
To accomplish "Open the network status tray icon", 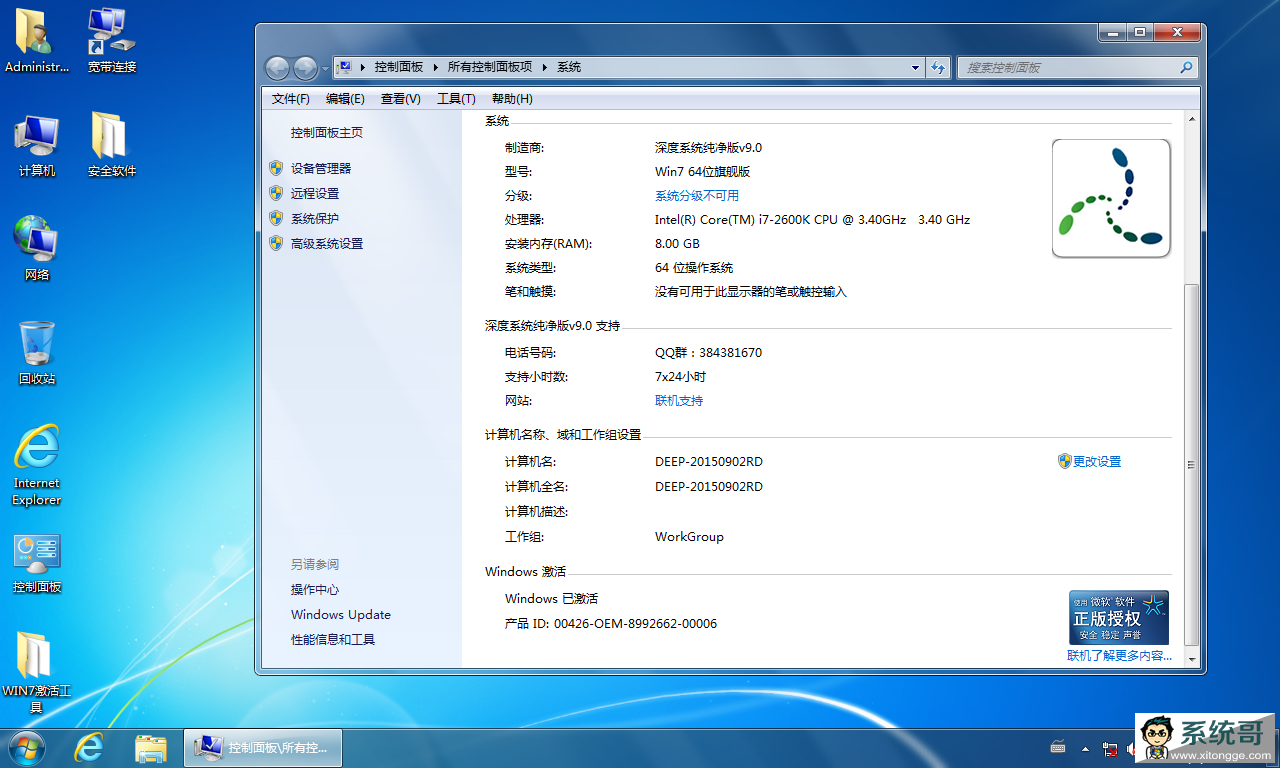I will click(x=1110, y=748).
